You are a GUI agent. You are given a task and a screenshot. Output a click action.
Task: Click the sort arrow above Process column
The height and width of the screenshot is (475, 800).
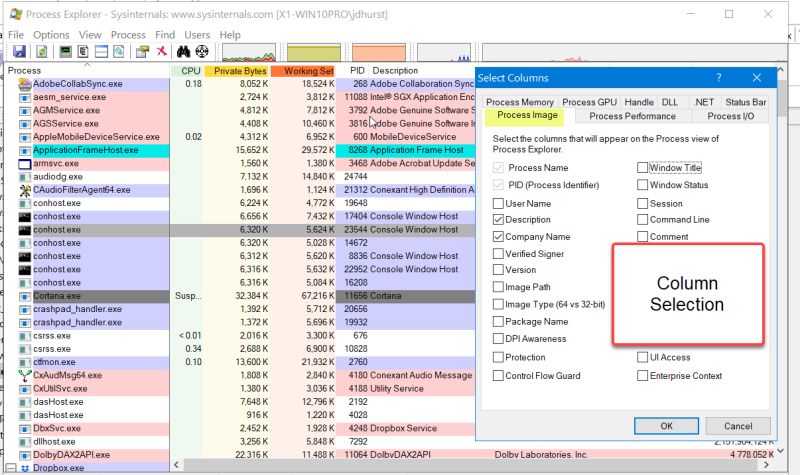click(87, 65)
